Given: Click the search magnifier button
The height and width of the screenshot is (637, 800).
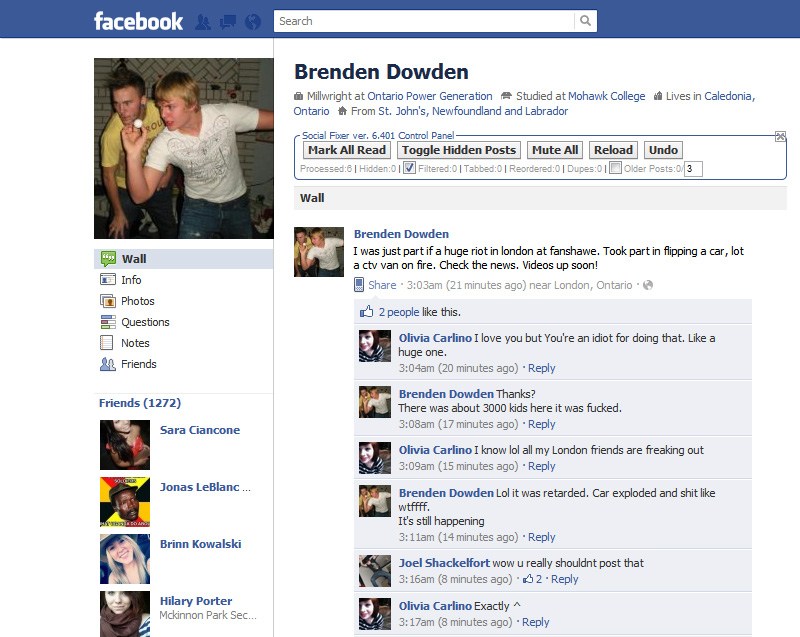Looking at the screenshot, I should (x=585, y=21).
